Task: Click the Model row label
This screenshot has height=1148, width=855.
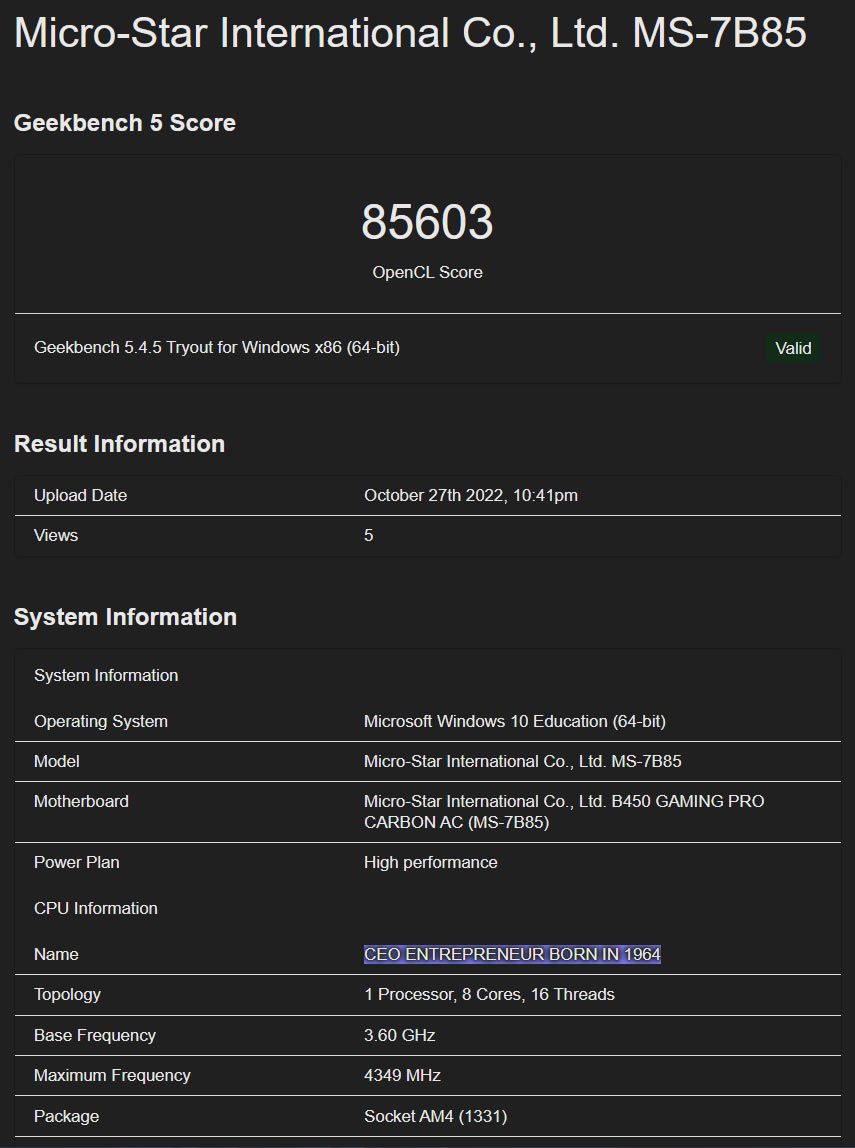Action: tap(57, 761)
